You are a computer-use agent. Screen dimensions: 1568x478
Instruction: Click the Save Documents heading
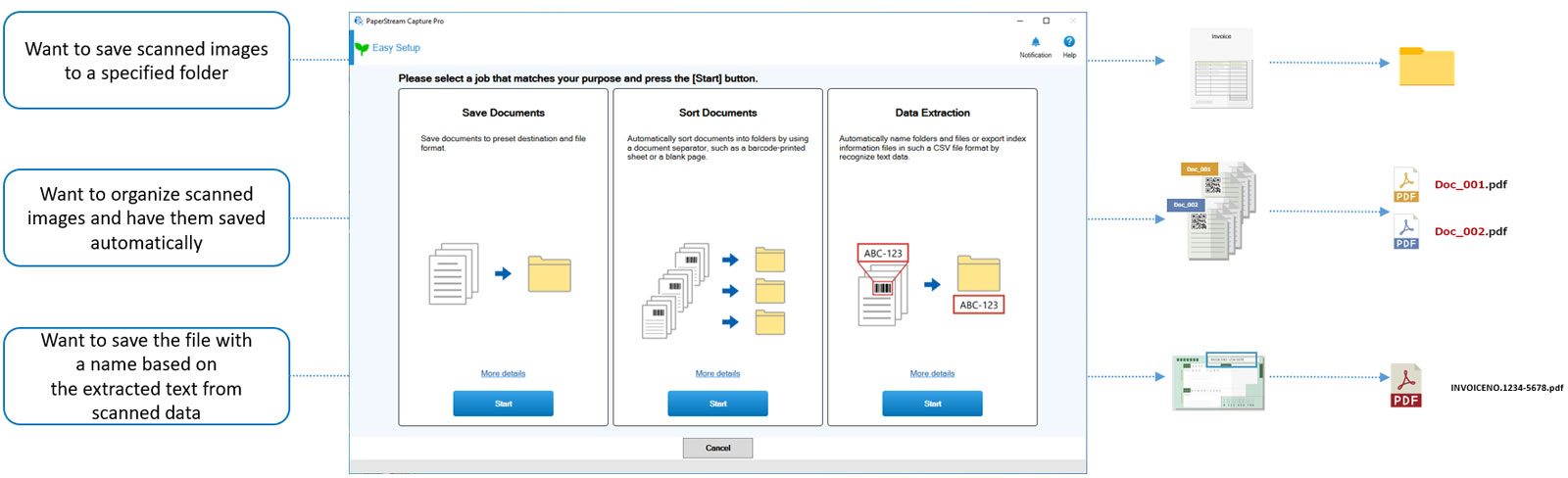(x=503, y=113)
